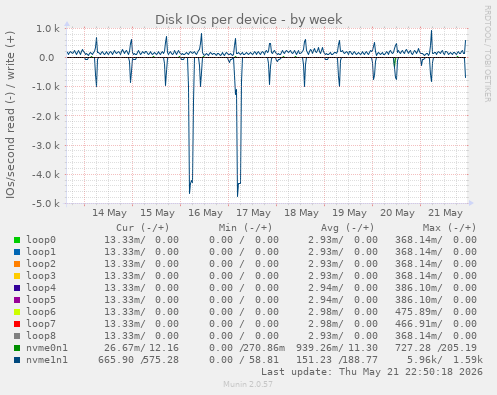This screenshot has height=395, width=497.
Task: Click the loop3 yellow color swatch
Action: (17, 276)
